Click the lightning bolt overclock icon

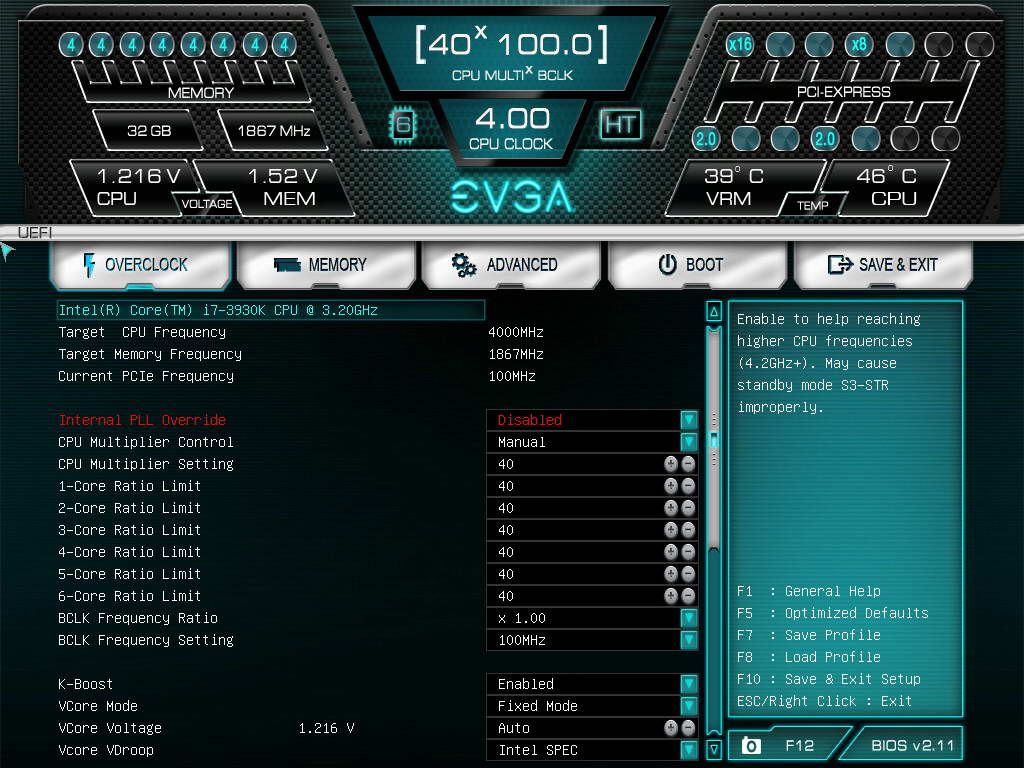(x=89, y=264)
